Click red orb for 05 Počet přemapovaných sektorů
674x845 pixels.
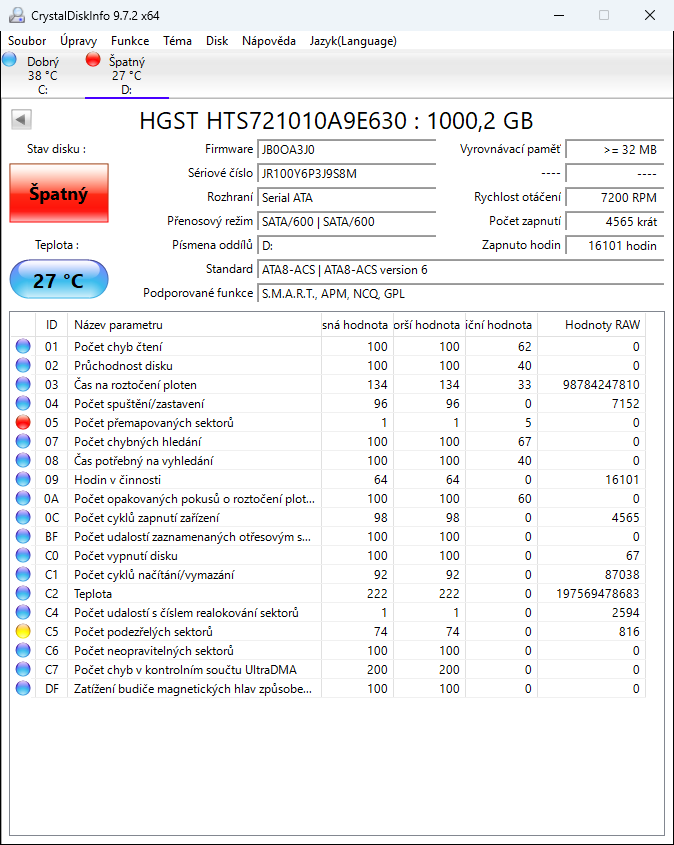point(23,422)
